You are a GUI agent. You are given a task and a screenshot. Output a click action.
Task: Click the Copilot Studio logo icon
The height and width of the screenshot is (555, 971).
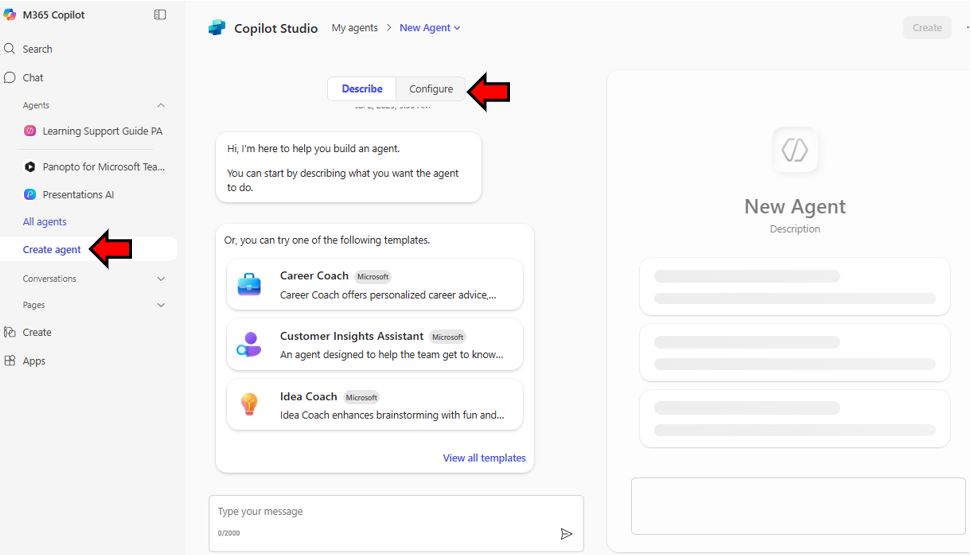coord(217,28)
